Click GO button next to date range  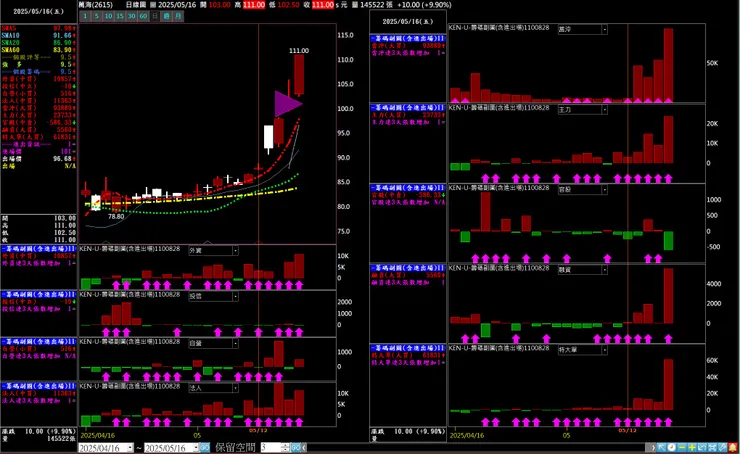point(205,448)
